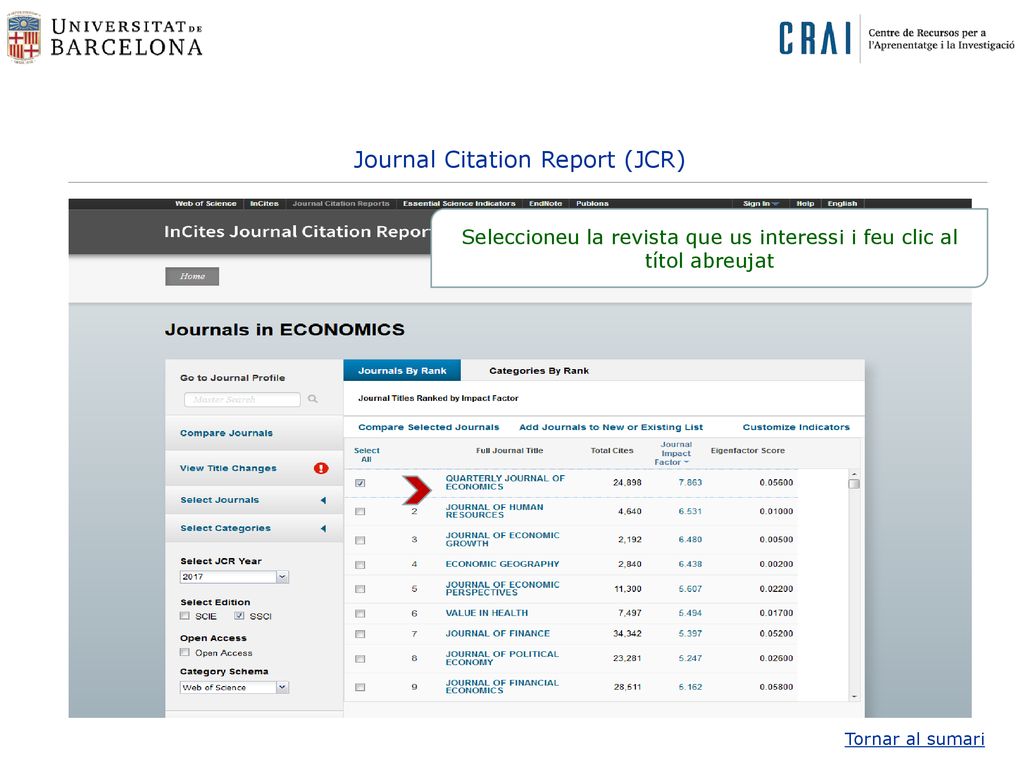This screenshot has height=768, width=1024.
Task: Check the Economic Geography row checkbox
Action: (x=360, y=565)
